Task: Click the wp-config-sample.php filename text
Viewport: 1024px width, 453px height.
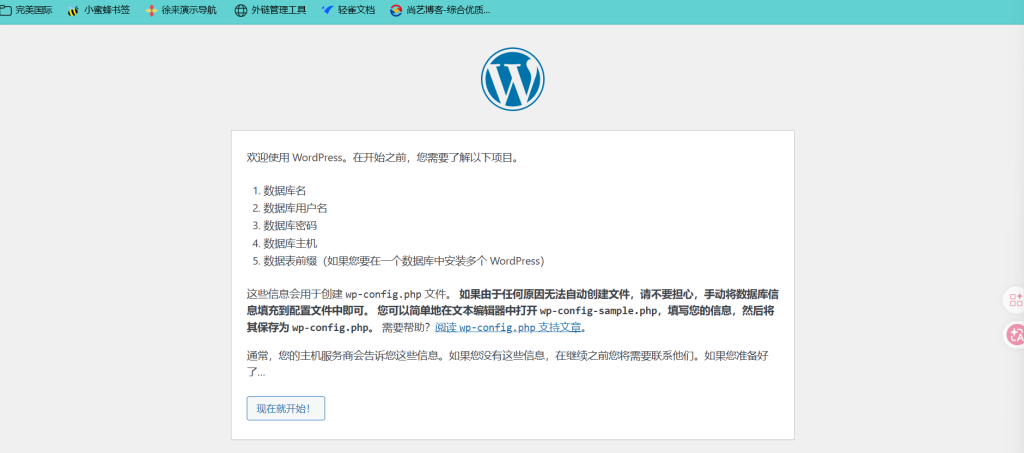Action: (598, 311)
